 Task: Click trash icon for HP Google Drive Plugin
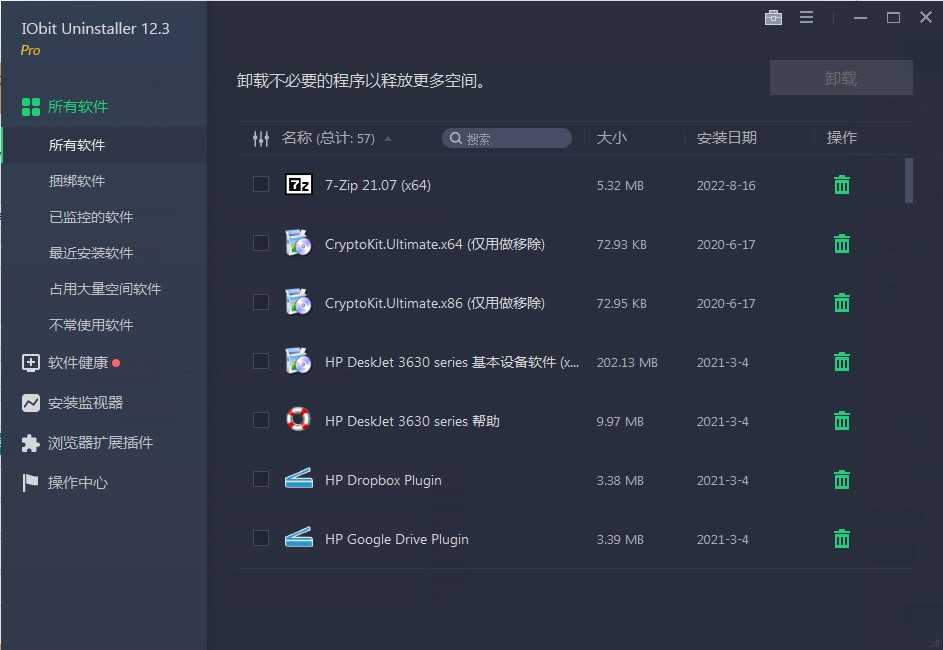click(842, 538)
